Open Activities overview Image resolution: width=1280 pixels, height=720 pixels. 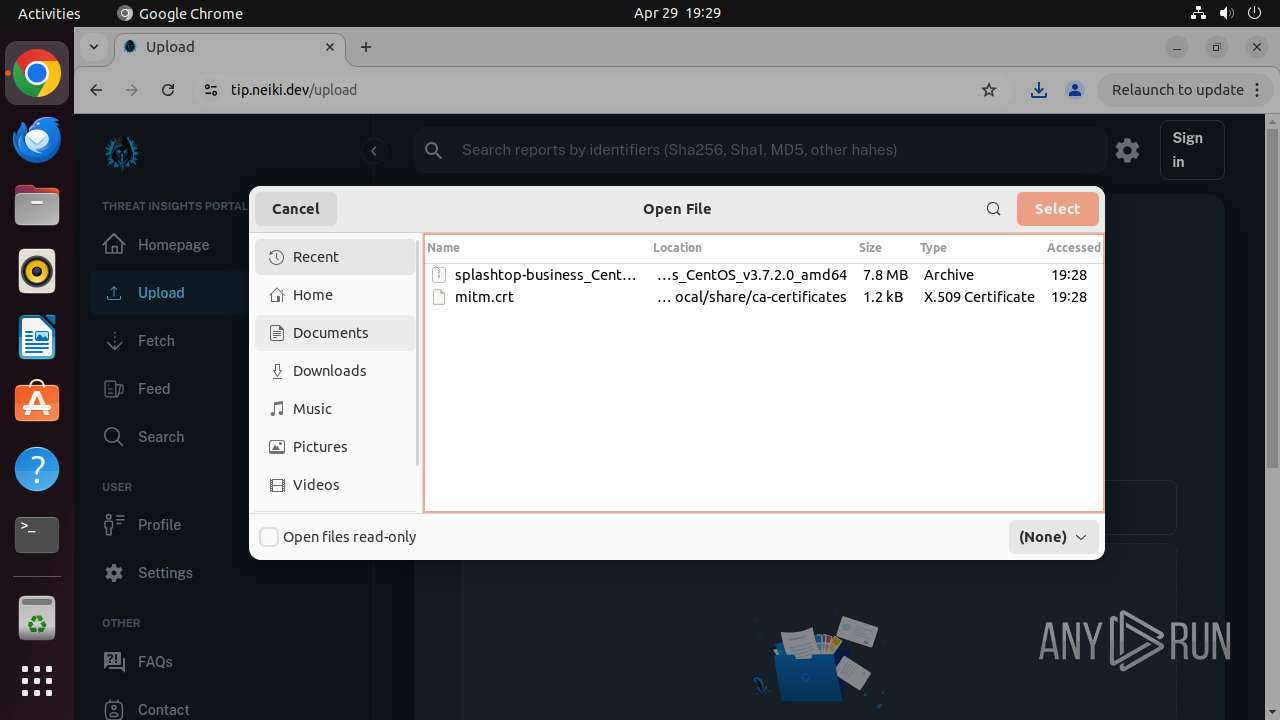pyautogui.click(x=49, y=13)
